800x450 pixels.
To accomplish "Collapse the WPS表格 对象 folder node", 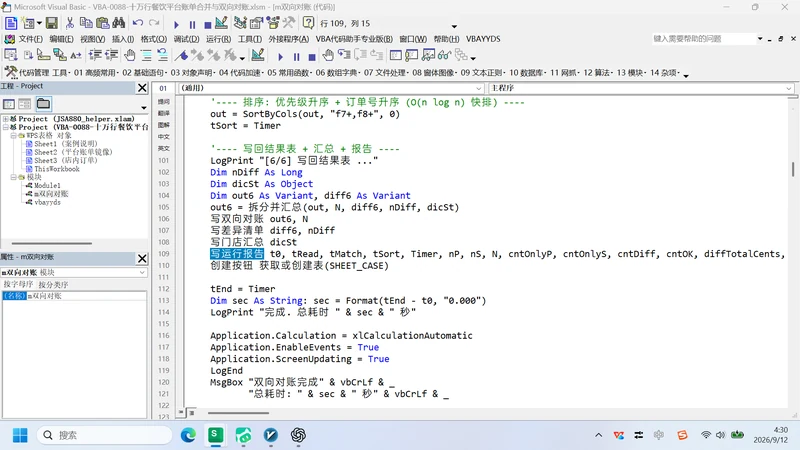I will pos(14,136).
